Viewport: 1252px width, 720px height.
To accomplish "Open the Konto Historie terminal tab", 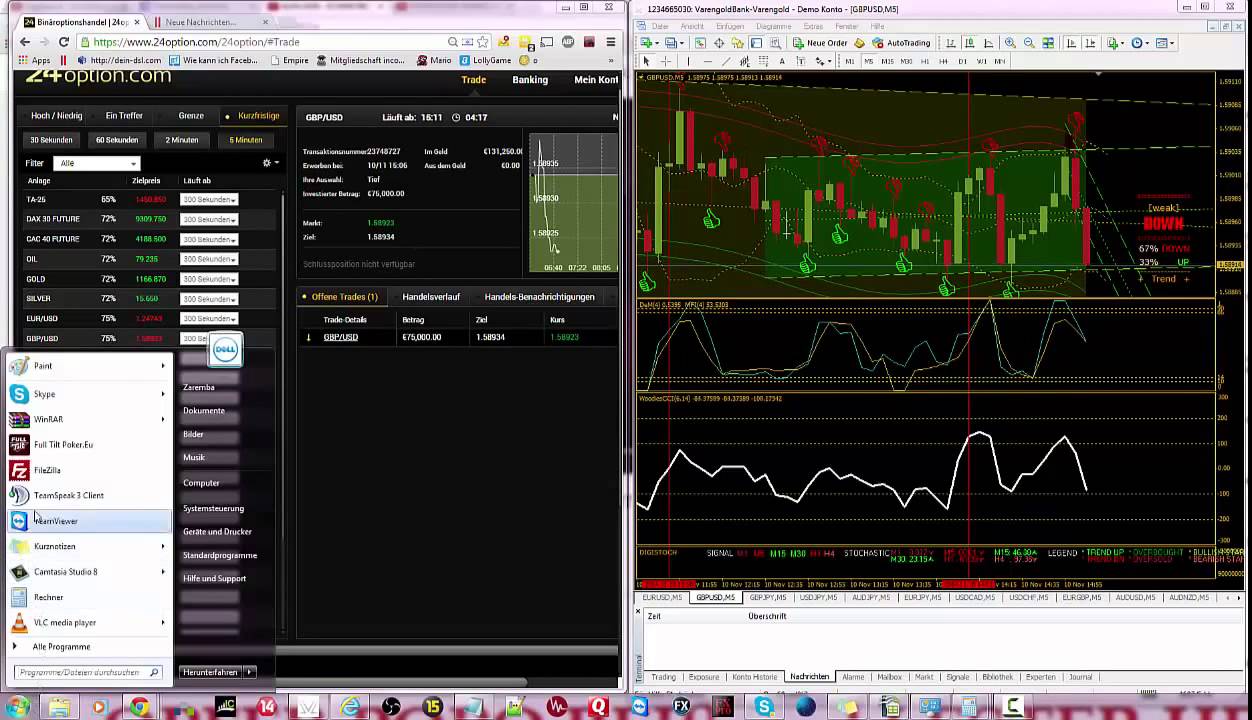I will click(x=754, y=677).
